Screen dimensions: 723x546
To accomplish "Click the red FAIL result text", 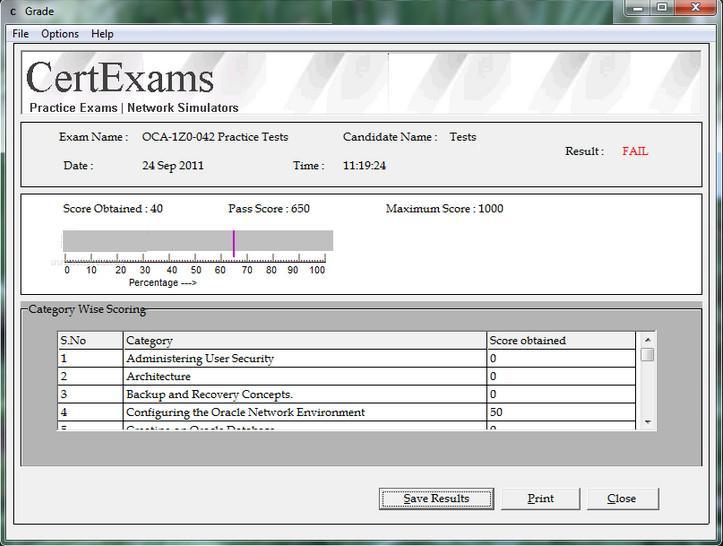I will click(635, 151).
